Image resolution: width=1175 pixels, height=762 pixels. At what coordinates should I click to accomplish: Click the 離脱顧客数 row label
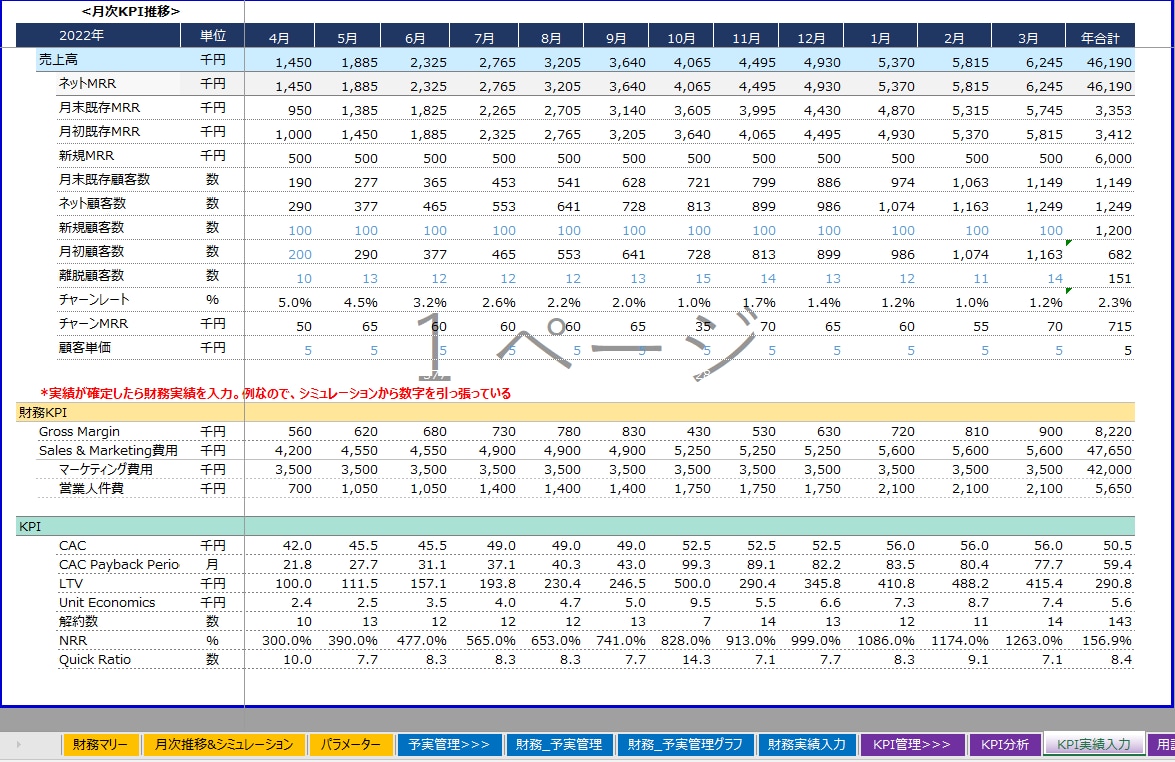pyautogui.click(x=91, y=275)
